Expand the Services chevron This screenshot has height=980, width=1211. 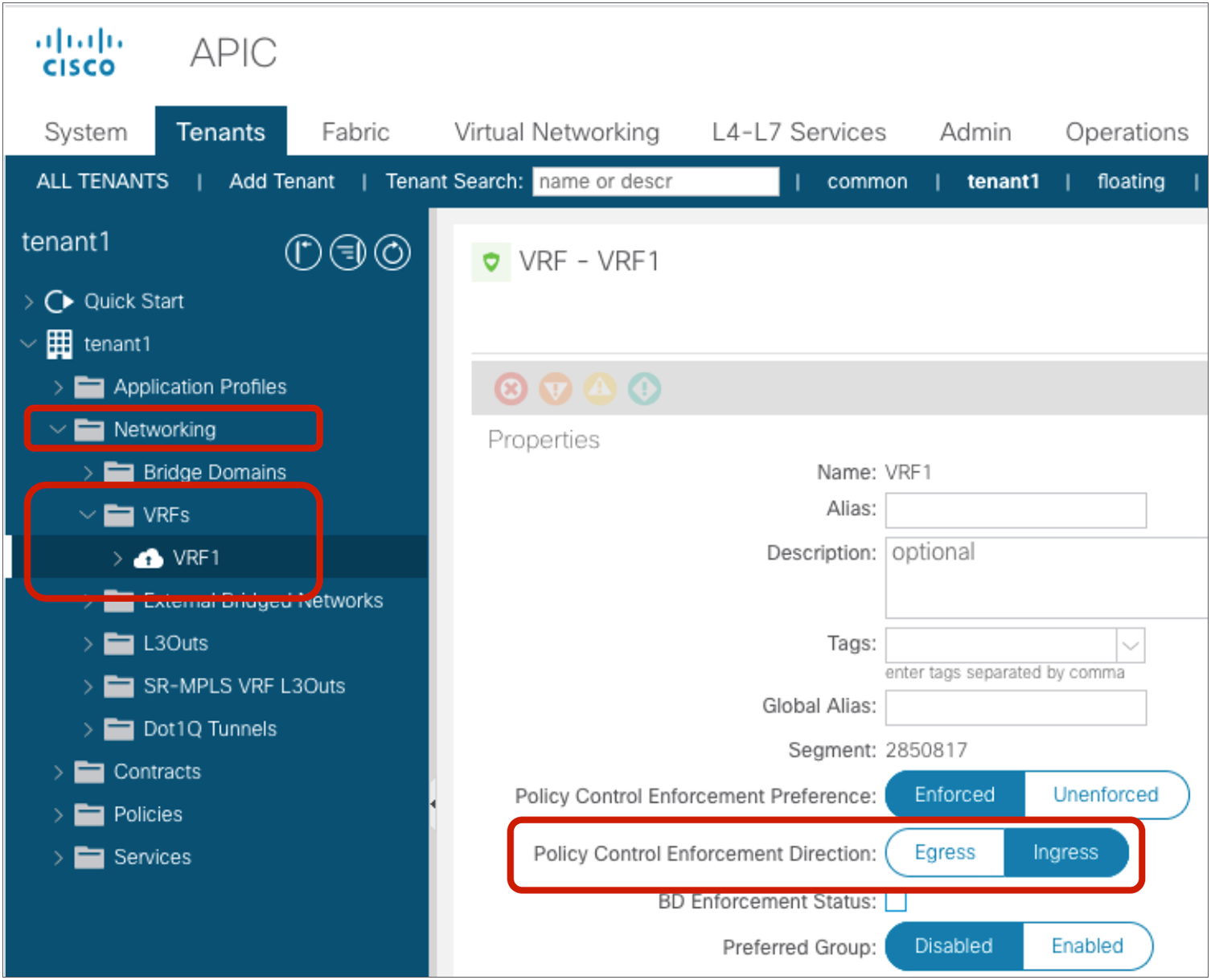(58, 858)
